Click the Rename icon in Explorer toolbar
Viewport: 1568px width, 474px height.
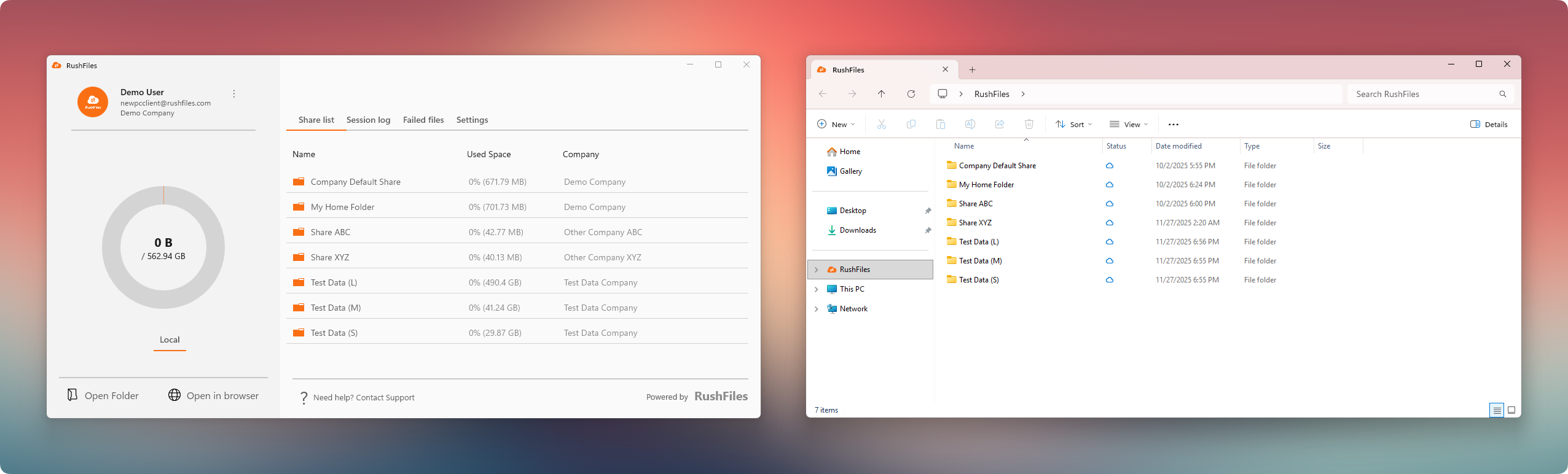(970, 124)
